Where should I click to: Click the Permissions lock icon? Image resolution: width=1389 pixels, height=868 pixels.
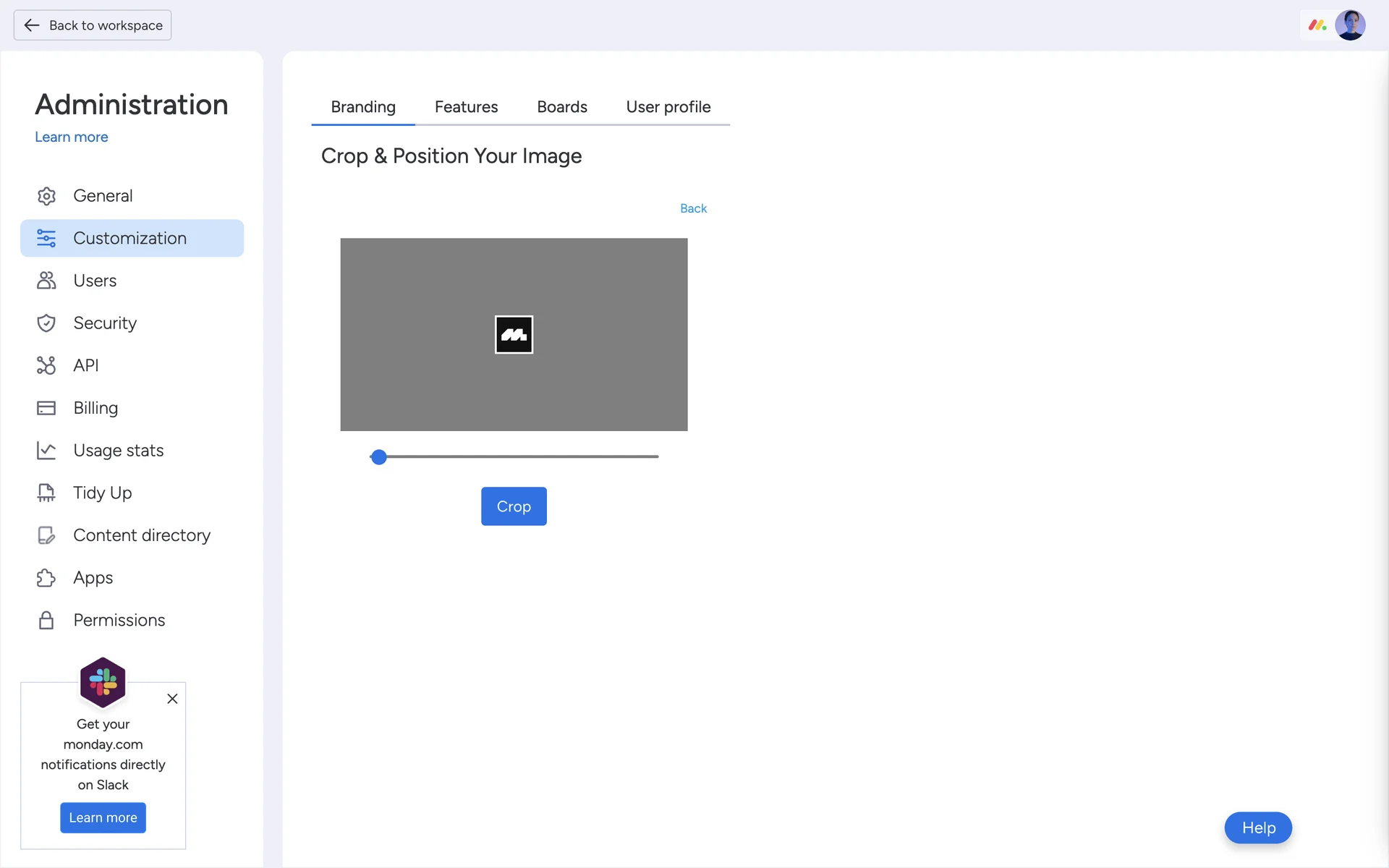[46, 621]
